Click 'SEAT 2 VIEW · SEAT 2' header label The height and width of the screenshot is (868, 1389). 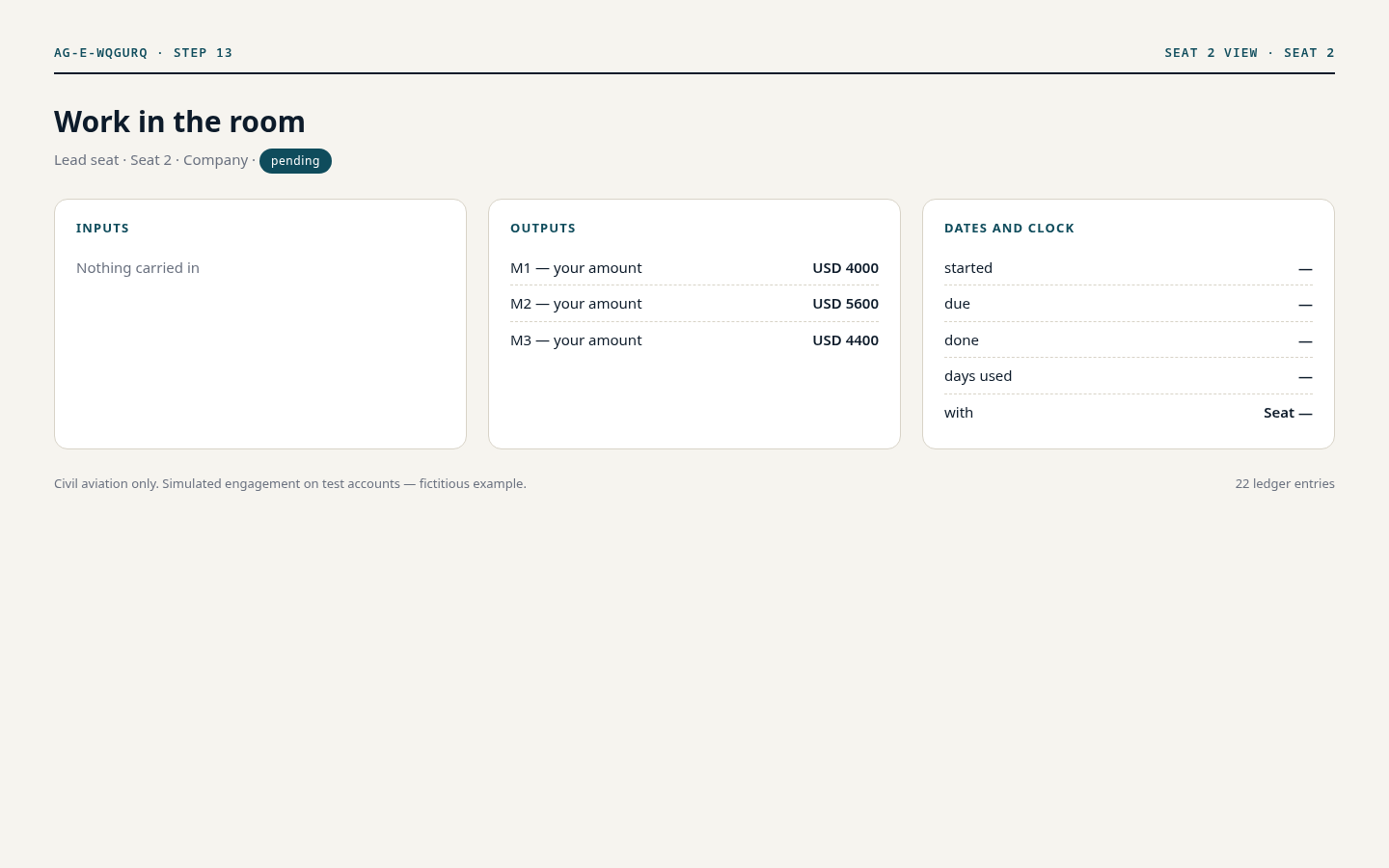[x=1249, y=53]
